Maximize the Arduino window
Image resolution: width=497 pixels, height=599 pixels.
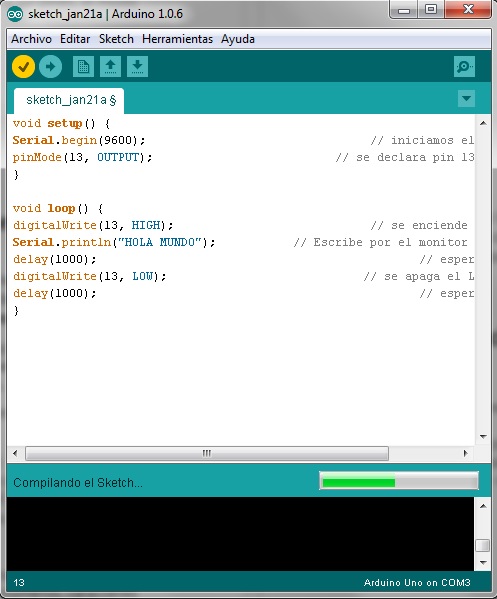click(431, 9)
